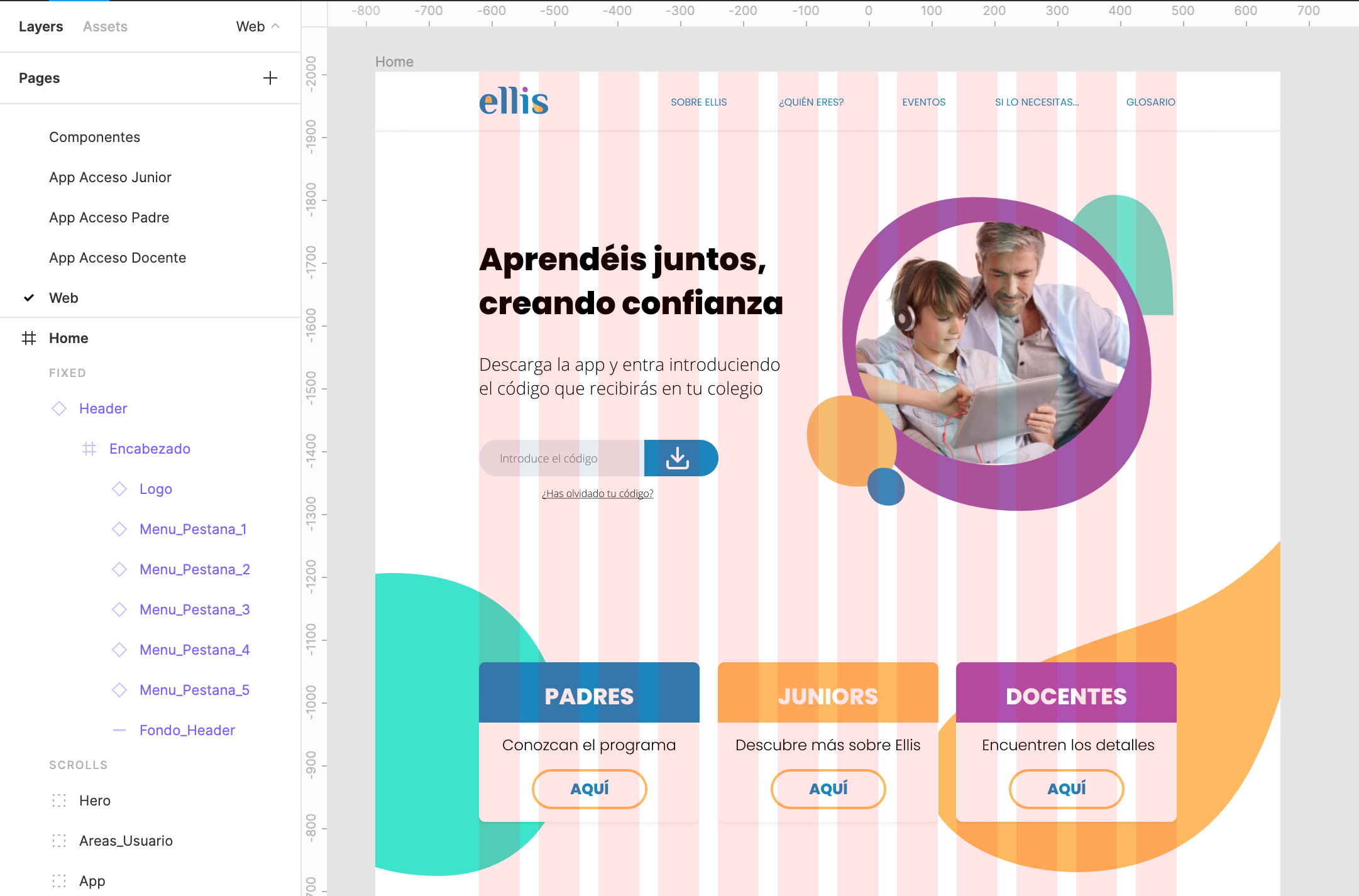Select the Menu_Pestana_4 layer
The height and width of the screenshot is (896, 1359).
click(195, 650)
